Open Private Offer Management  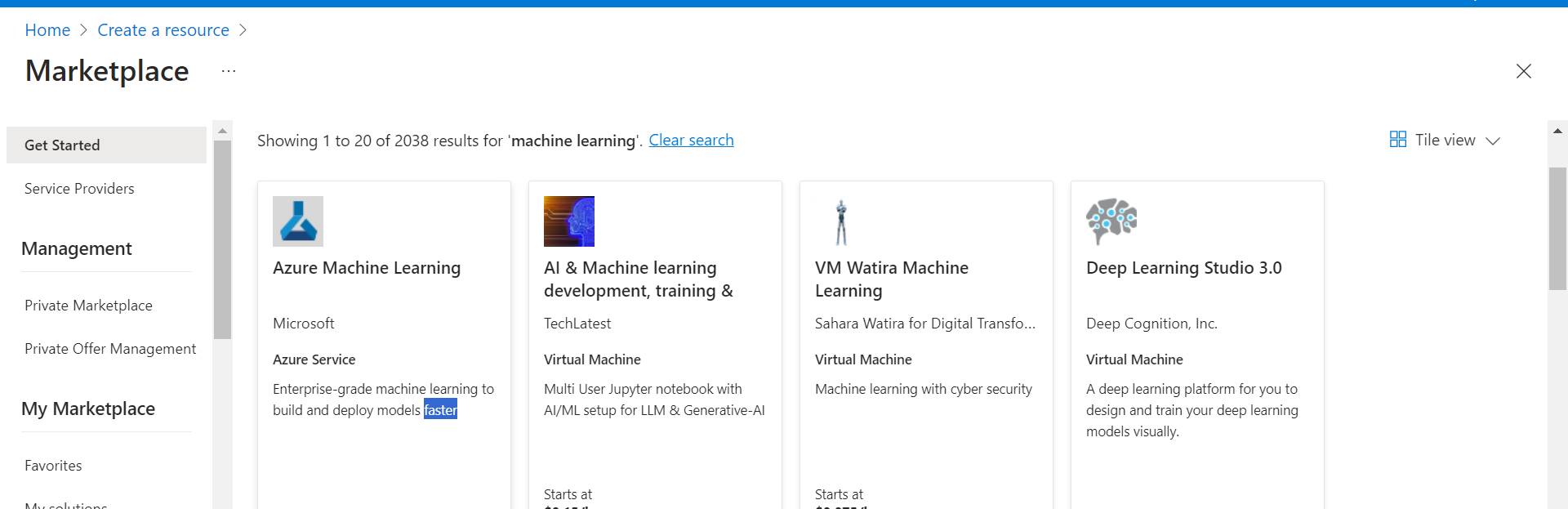point(110,349)
